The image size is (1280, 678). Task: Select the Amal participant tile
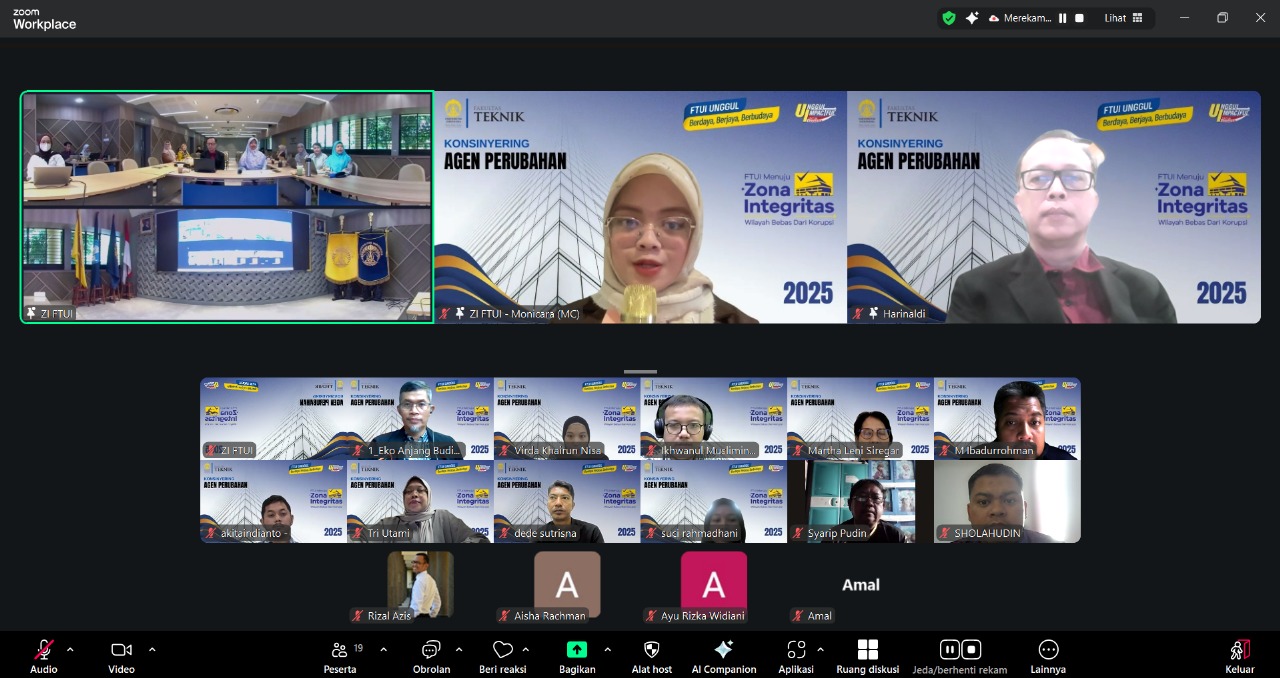861,585
